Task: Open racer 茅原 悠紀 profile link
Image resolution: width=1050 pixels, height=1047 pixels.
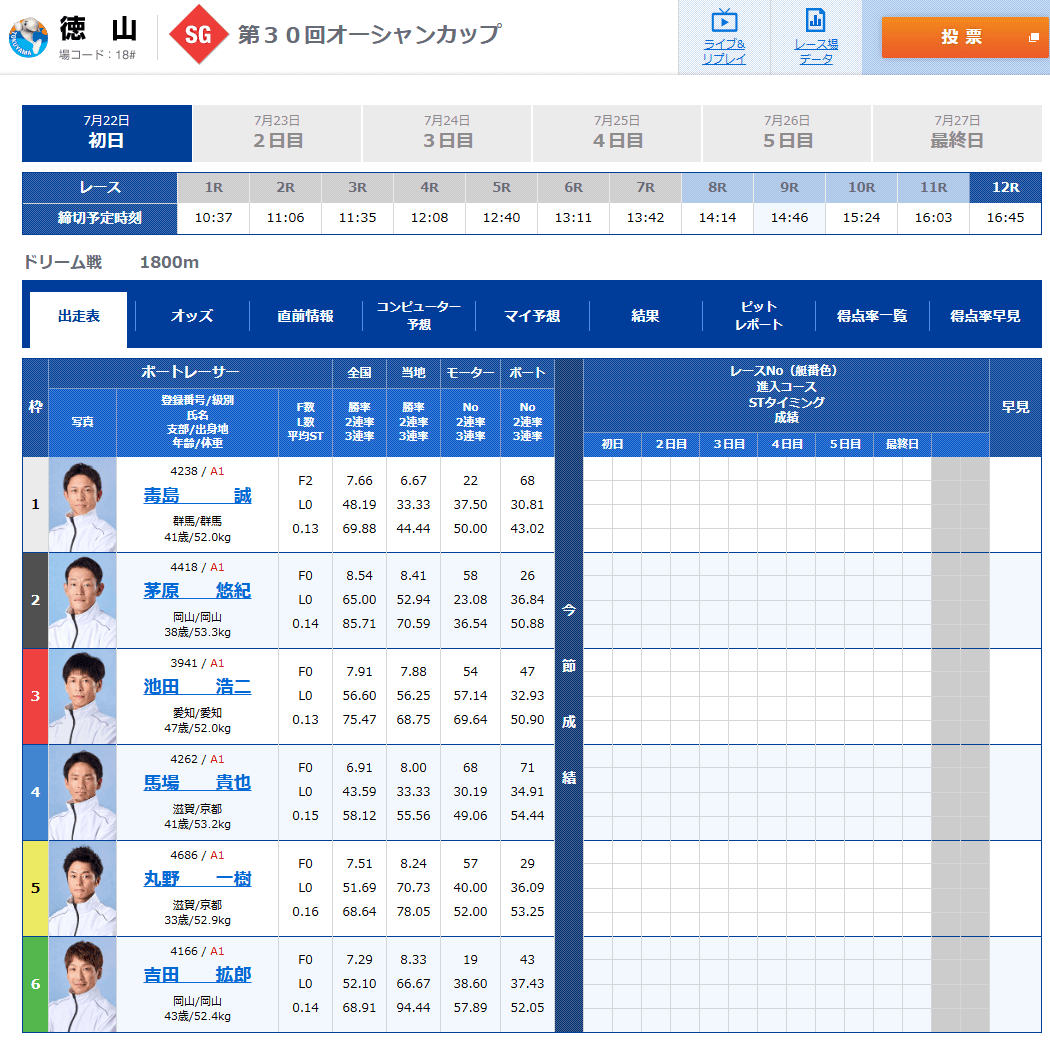Action: [x=197, y=591]
